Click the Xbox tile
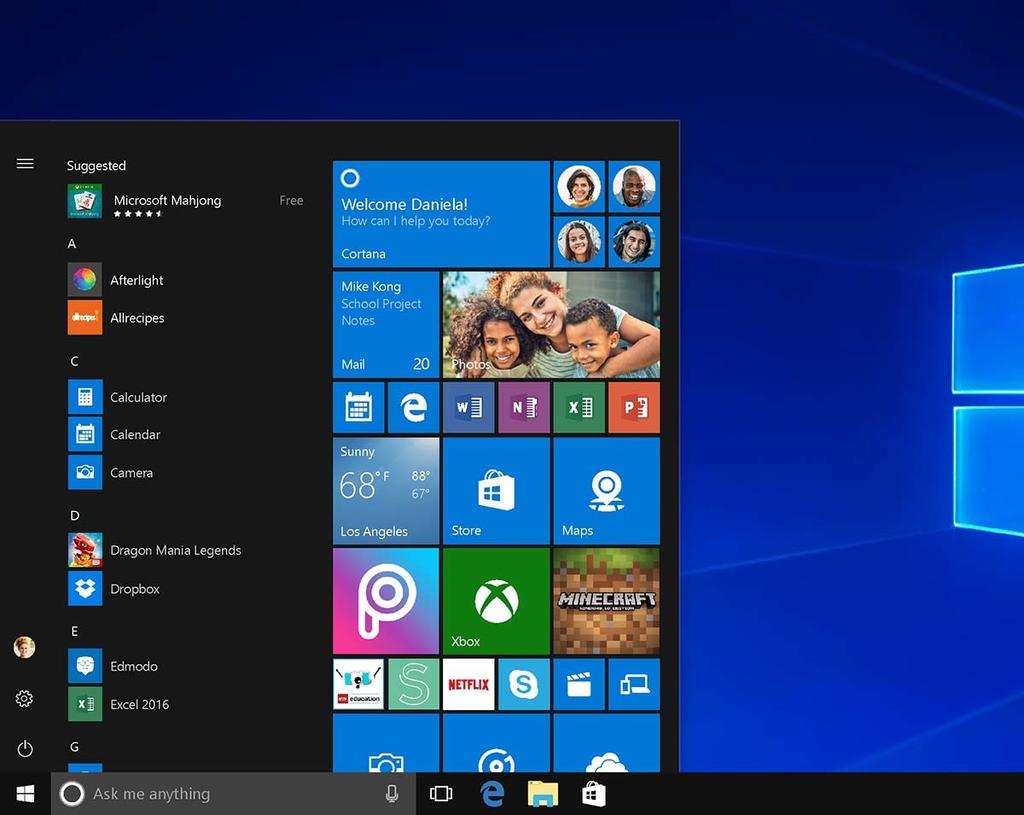Viewport: 1024px width, 815px height. [496, 601]
